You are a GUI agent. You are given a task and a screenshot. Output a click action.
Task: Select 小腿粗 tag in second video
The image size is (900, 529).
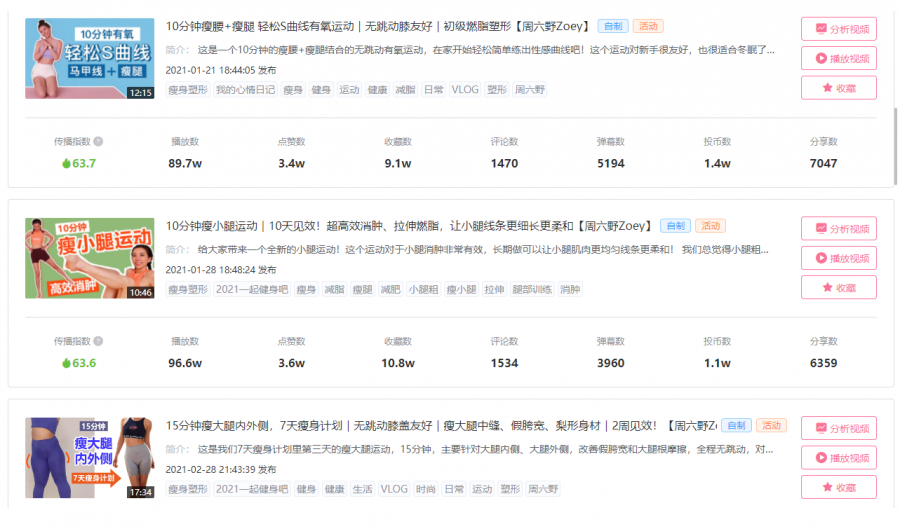point(423,289)
